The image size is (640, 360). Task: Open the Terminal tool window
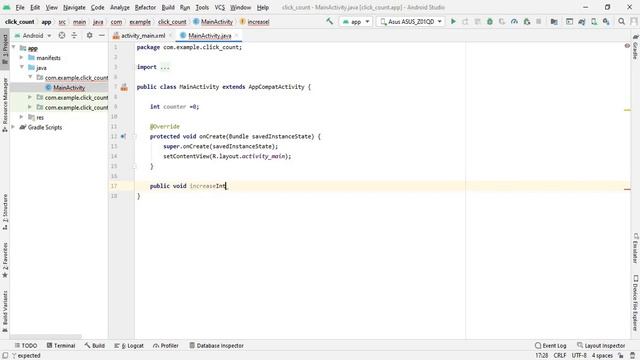(x=61, y=346)
